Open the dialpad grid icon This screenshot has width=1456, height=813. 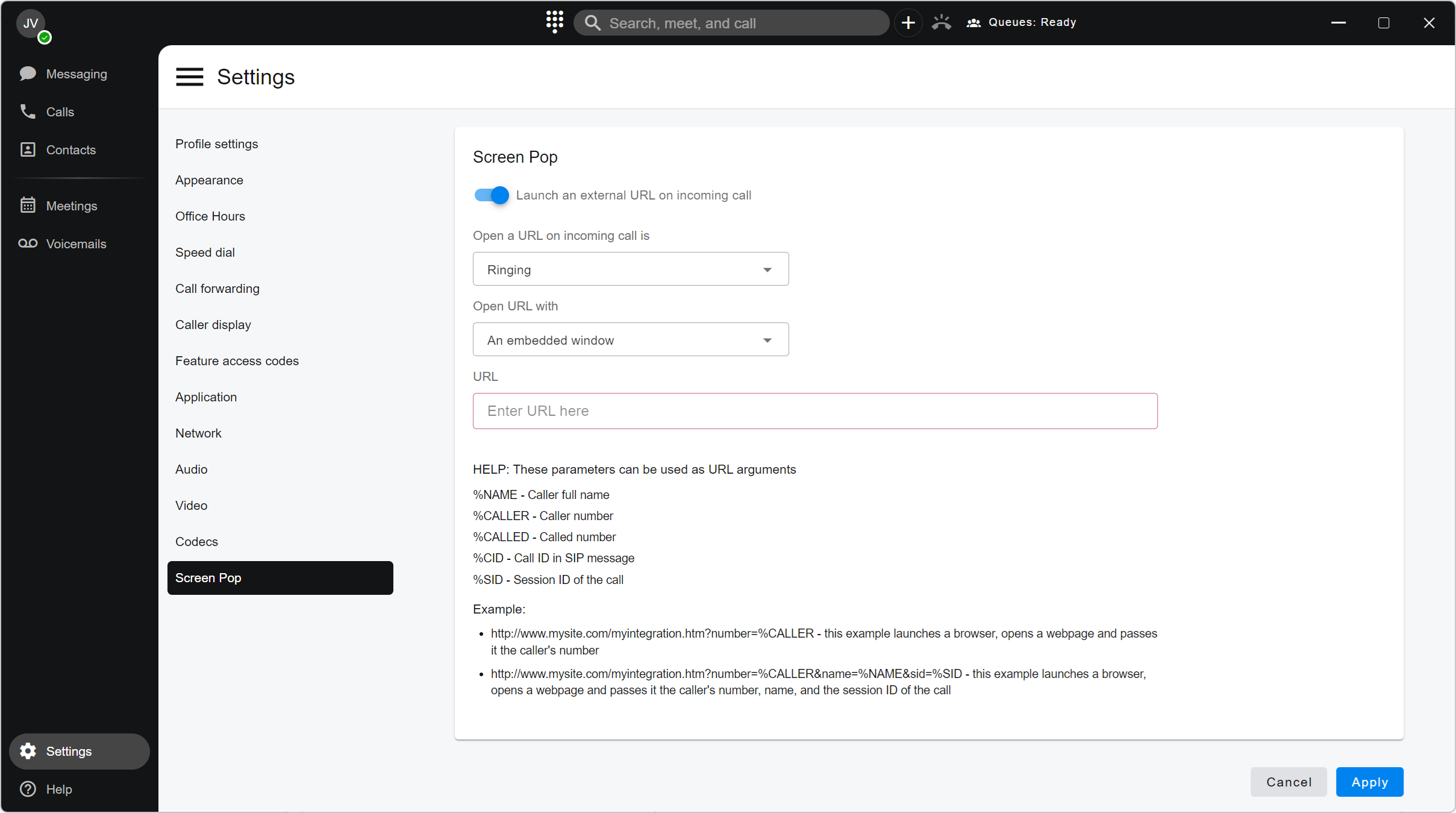point(554,22)
